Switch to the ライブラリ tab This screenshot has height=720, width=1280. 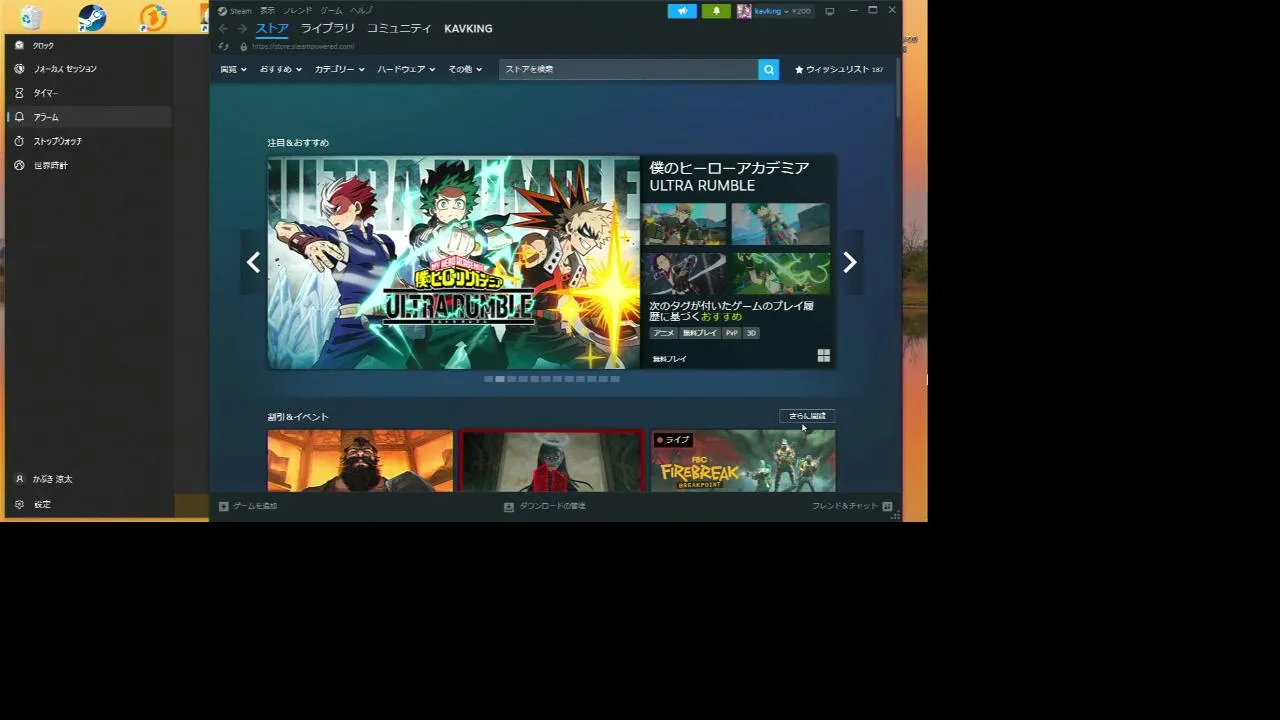pyautogui.click(x=328, y=28)
